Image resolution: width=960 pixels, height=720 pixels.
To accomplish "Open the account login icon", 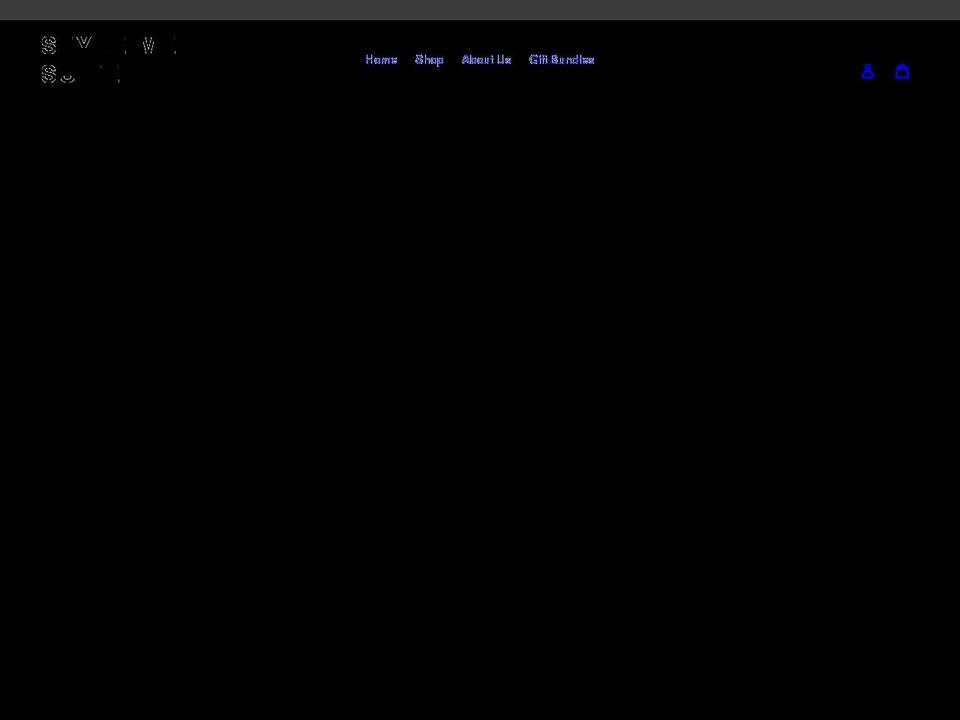I will tap(867, 72).
